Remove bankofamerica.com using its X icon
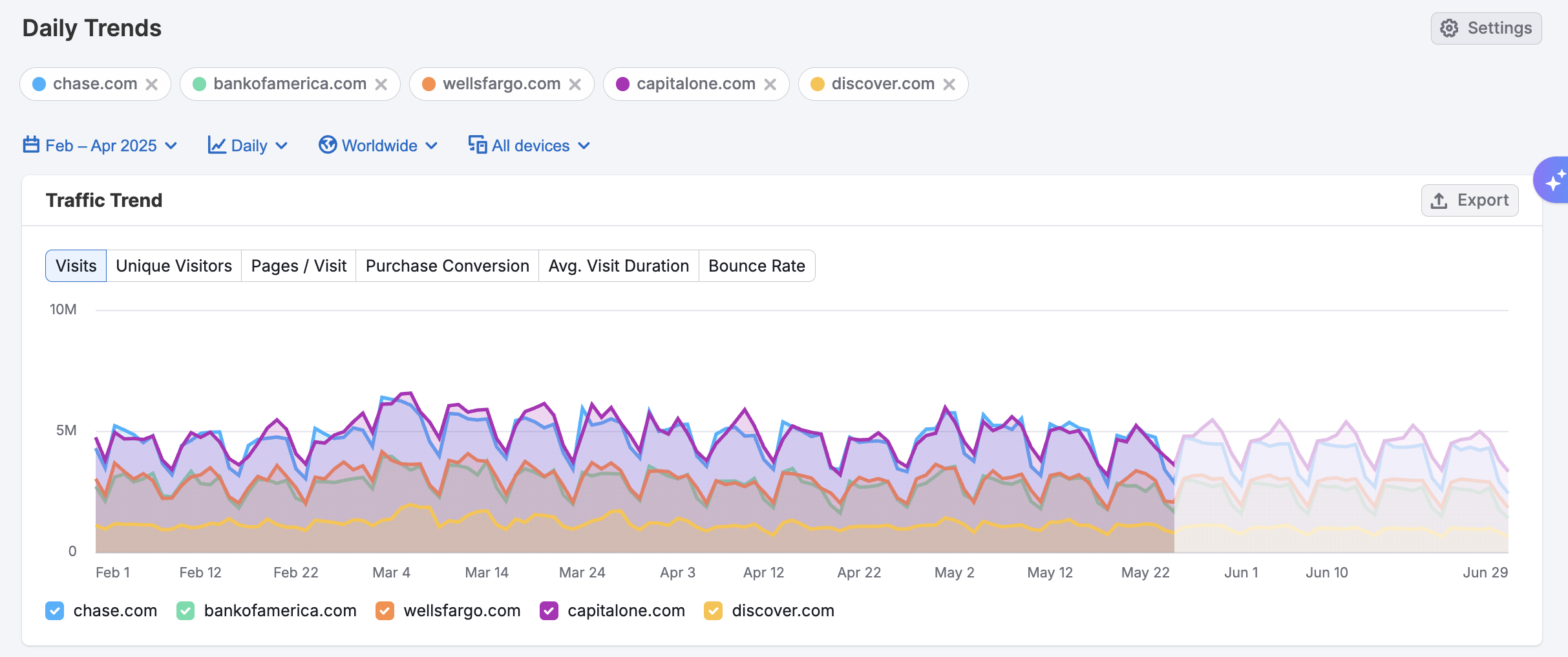1568x657 pixels. (x=381, y=85)
